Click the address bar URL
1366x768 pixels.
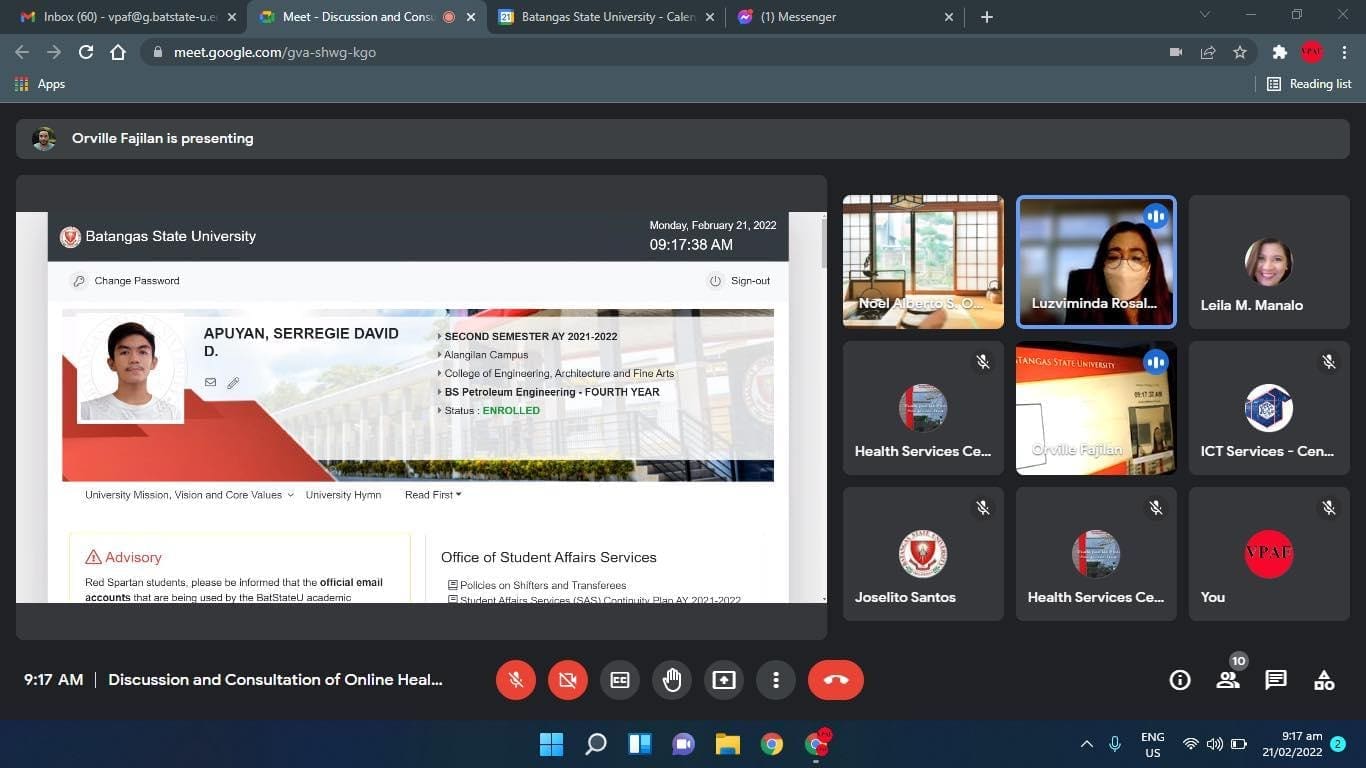coord(275,52)
